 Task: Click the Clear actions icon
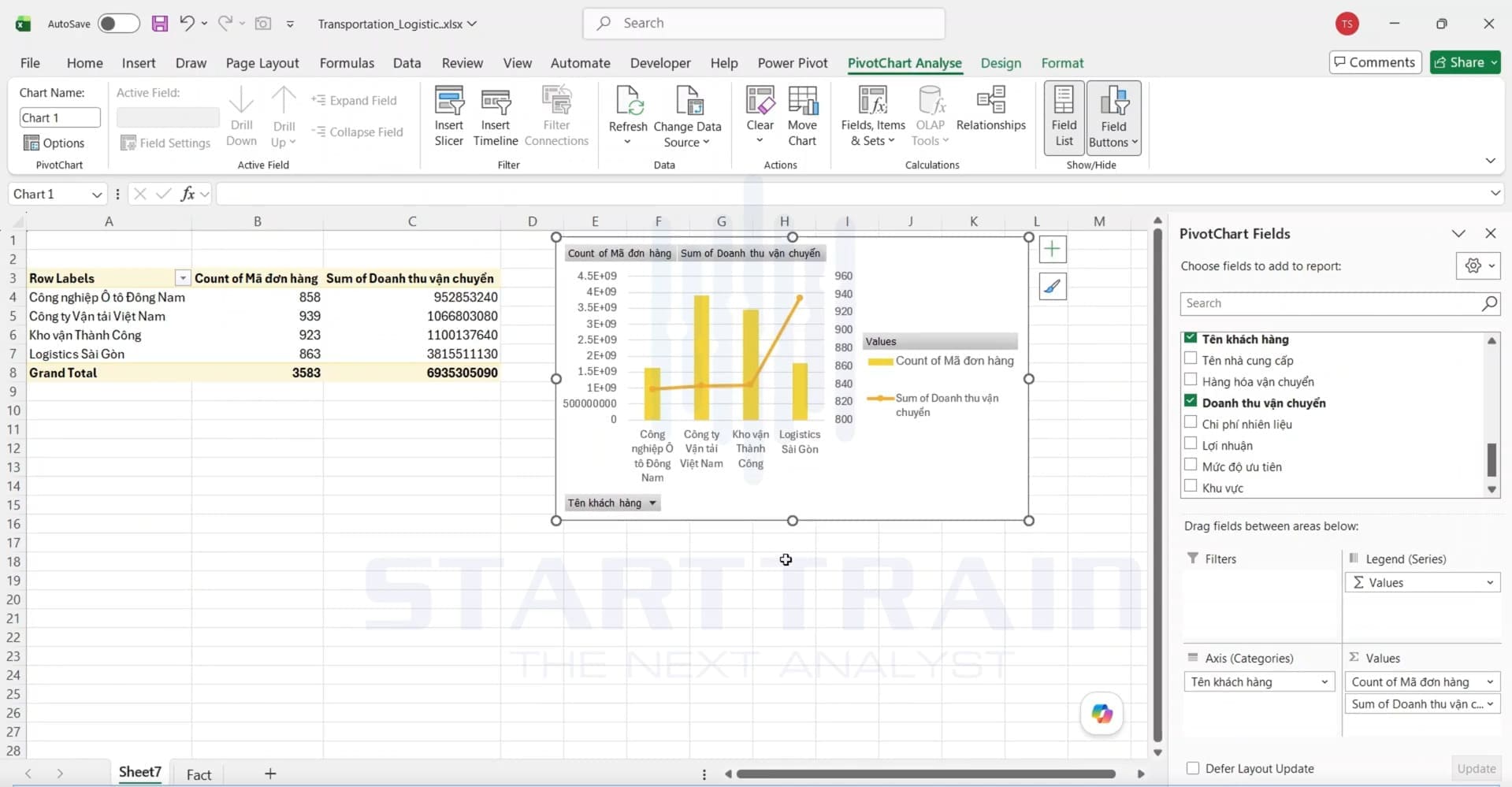[x=760, y=117]
